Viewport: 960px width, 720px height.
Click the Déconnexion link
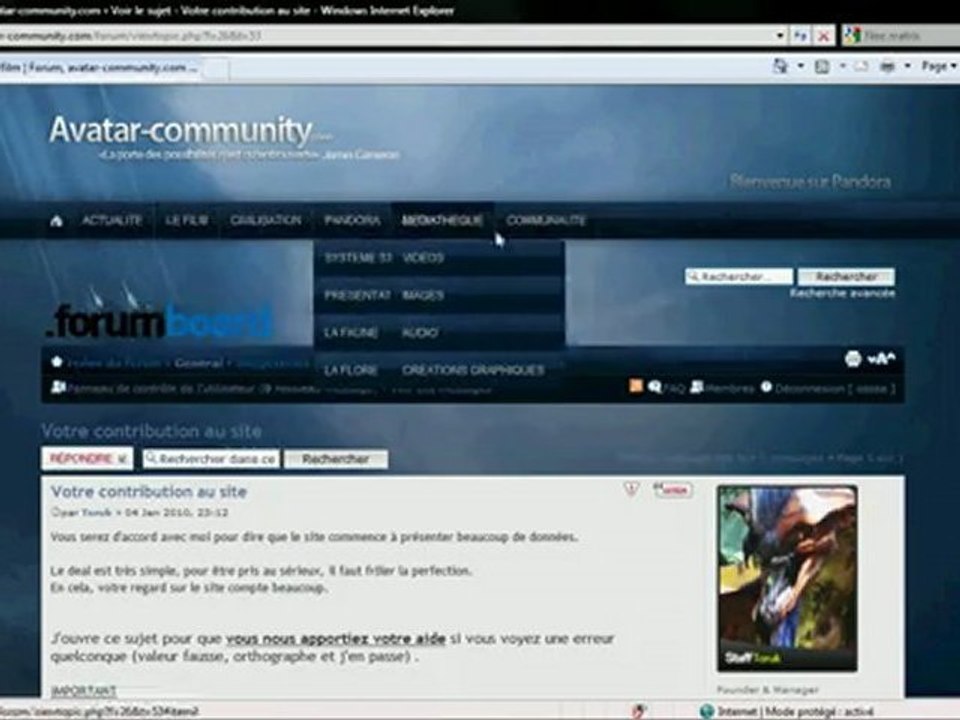(x=834, y=388)
